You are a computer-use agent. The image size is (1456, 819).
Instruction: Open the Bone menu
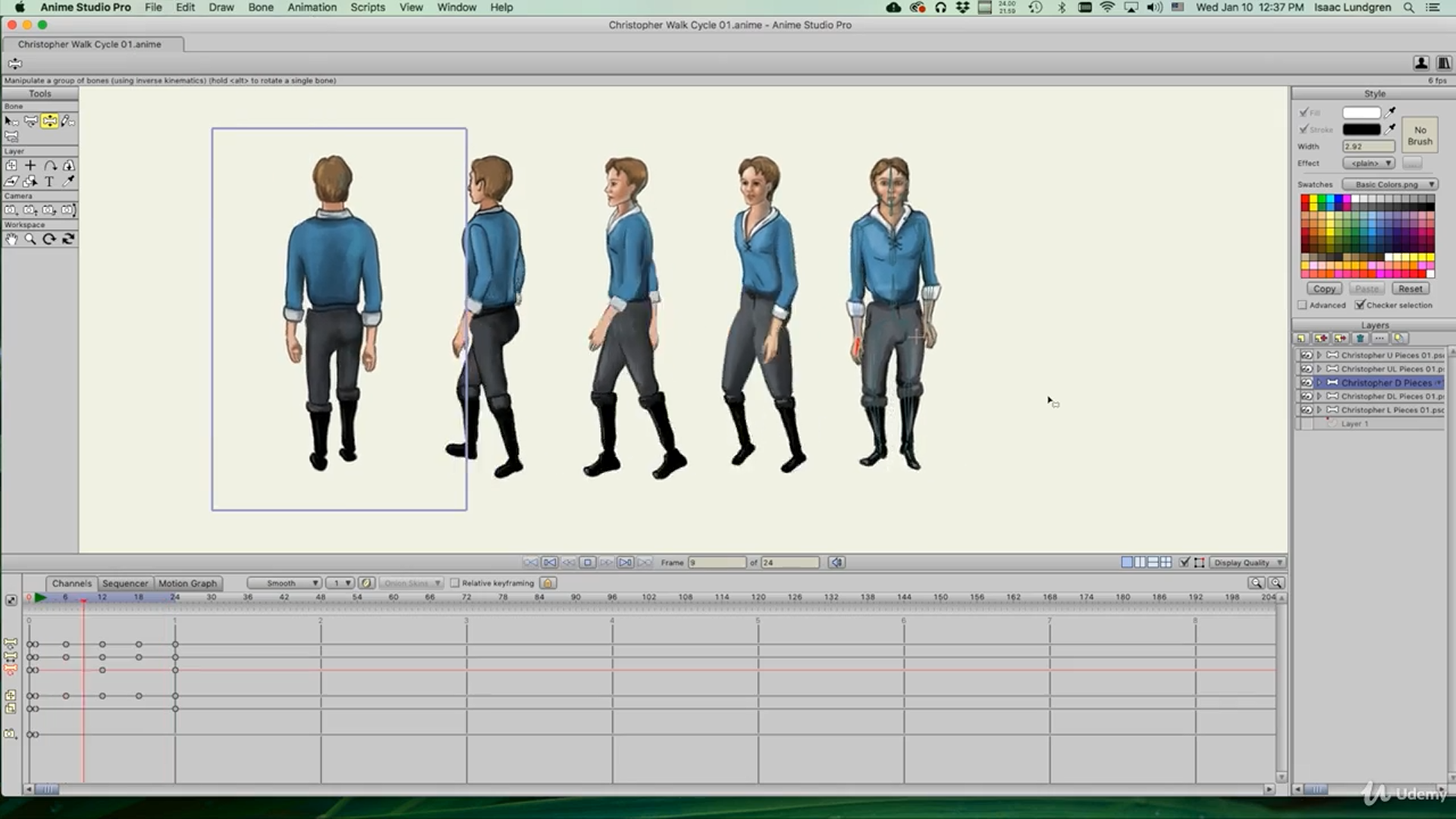pyautogui.click(x=260, y=8)
